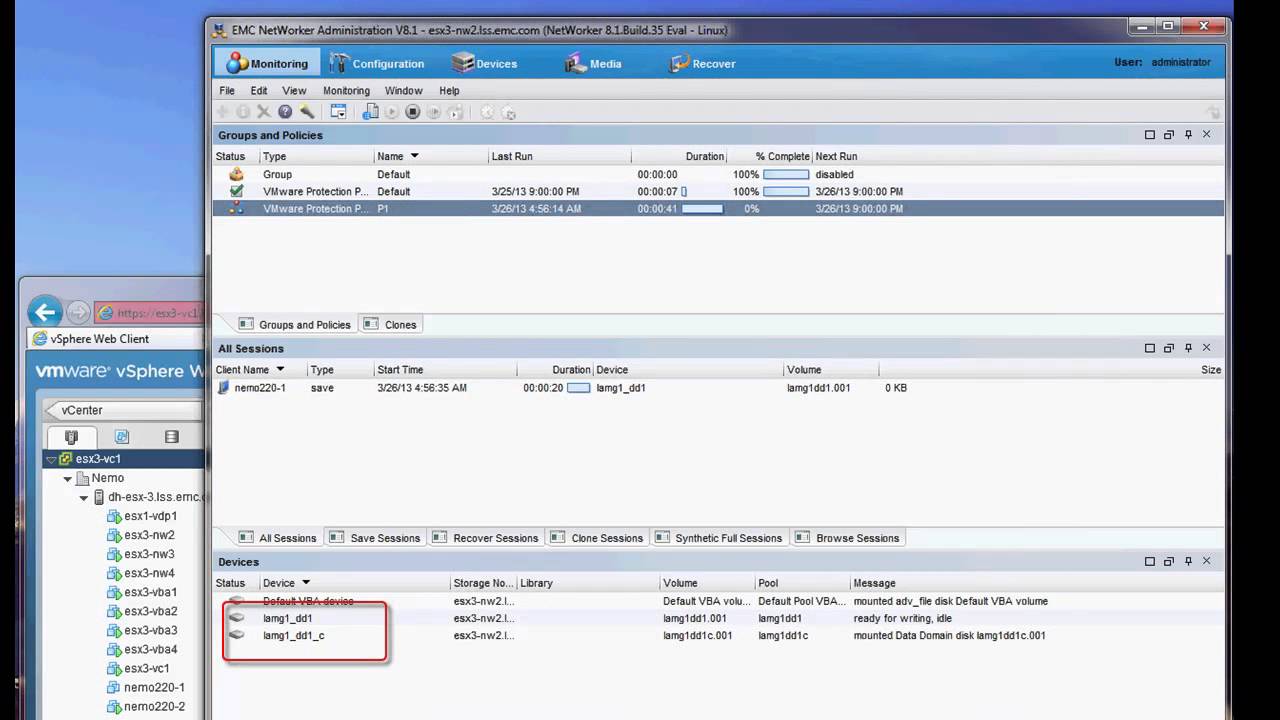Click browser back button in vSphere window
This screenshot has width=1280, height=720.
tap(44, 312)
